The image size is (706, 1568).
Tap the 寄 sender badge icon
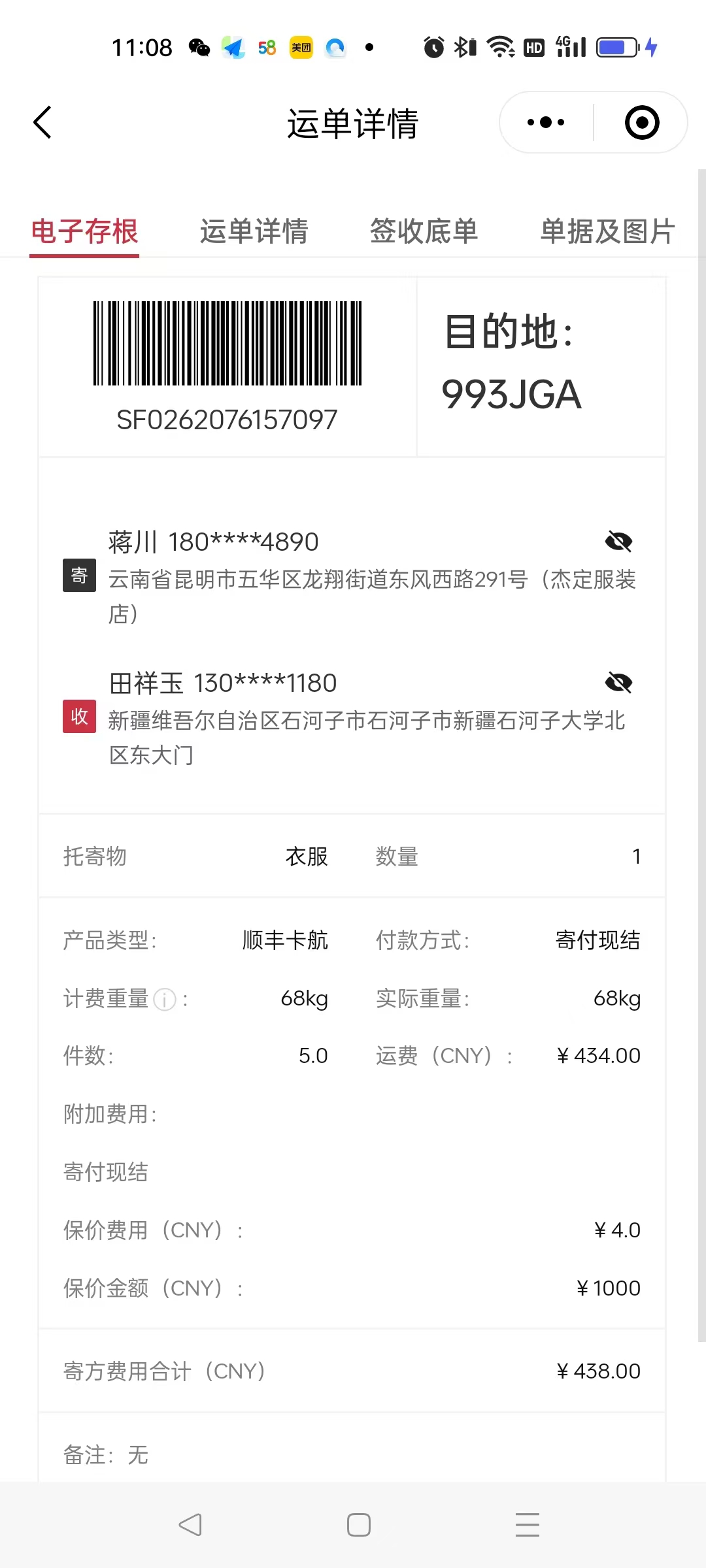(x=79, y=575)
